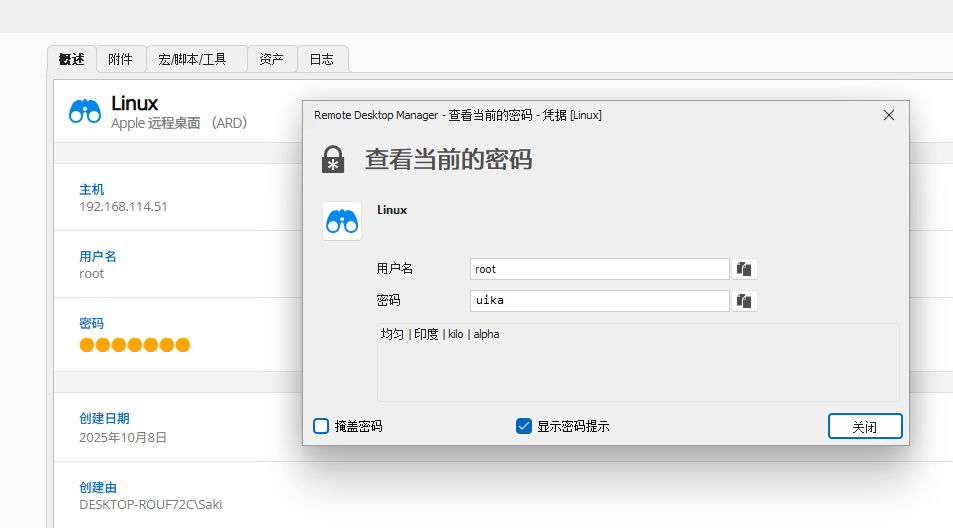Click the Linux entry name in dialog
The height and width of the screenshot is (528, 953).
(x=392, y=210)
